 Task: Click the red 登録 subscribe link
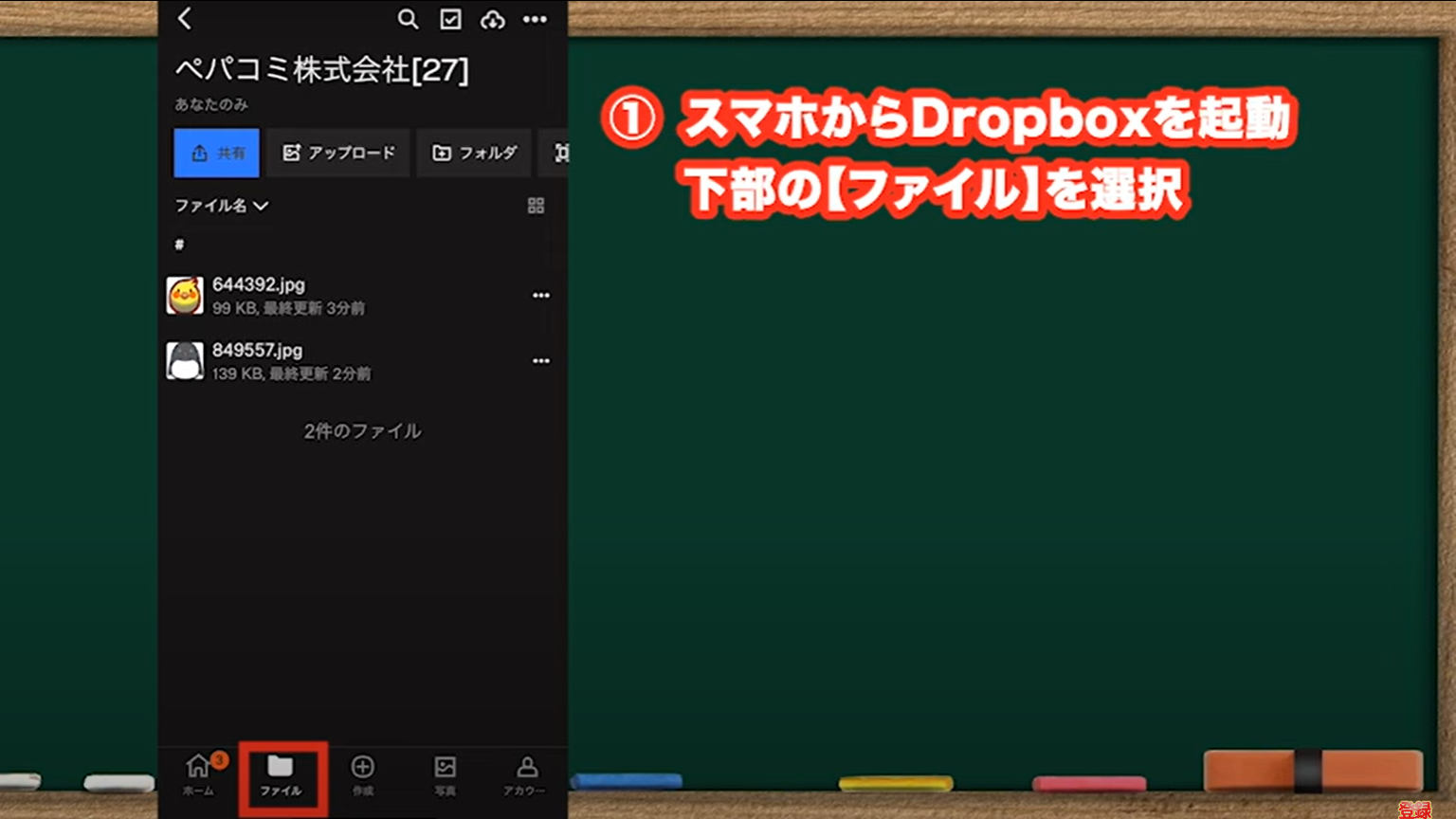1413,810
